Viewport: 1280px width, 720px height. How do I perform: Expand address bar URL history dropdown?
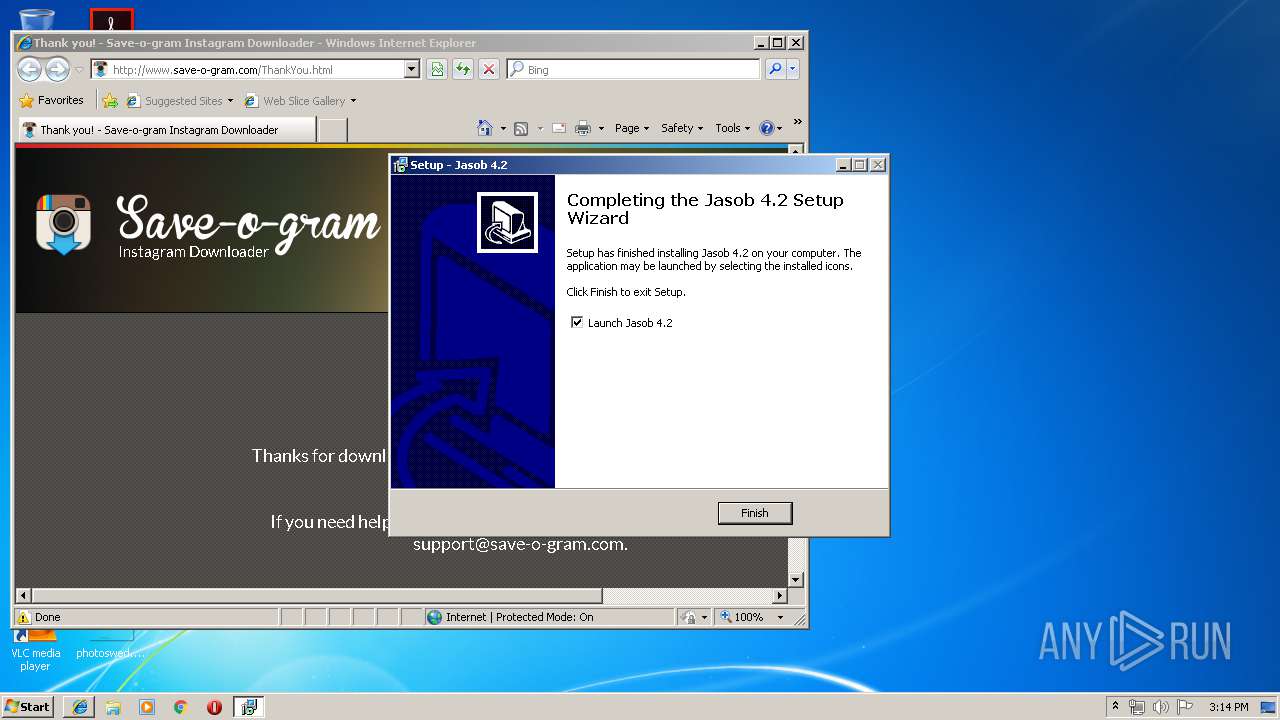point(411,69)
